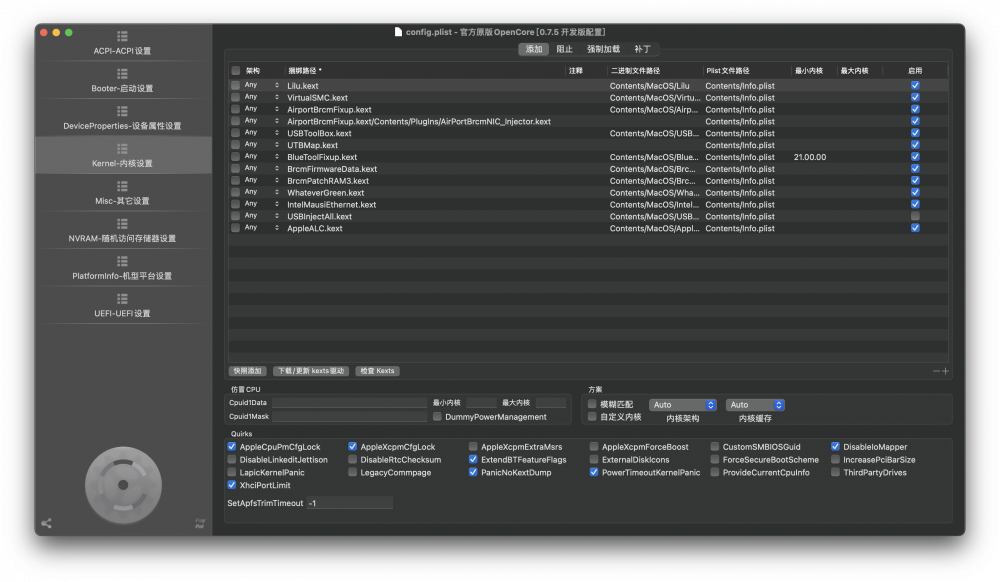Image resolution: width=1000 pixels, height=582 pixels.
Task: Open the PlatformInfo section icon
Action: coord(122,261)
